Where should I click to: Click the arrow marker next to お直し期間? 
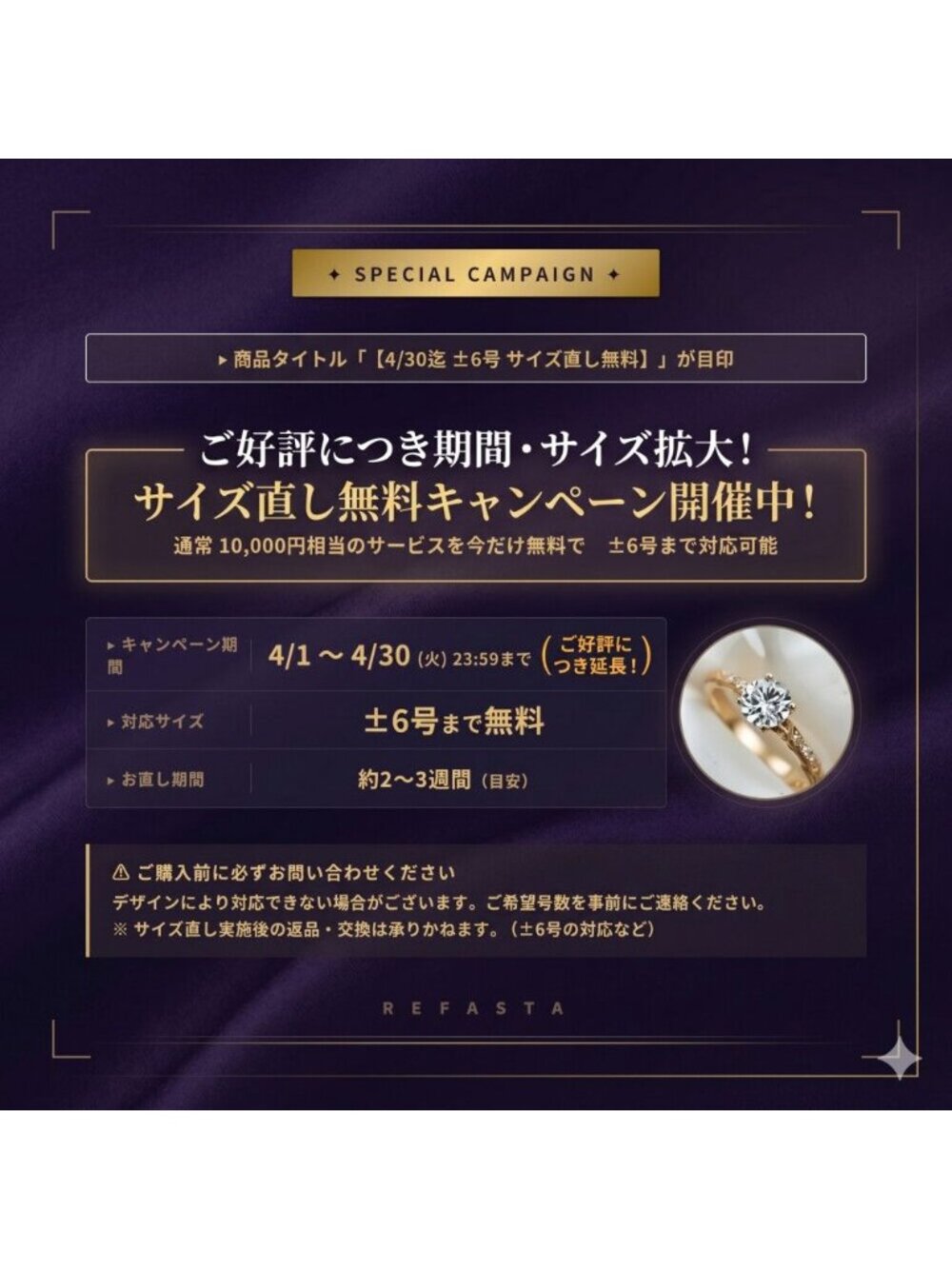pos(111,780)
